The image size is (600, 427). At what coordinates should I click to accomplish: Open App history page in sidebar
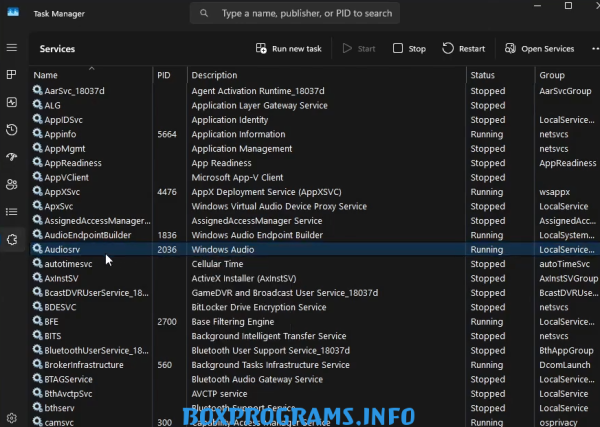[11, 130]
